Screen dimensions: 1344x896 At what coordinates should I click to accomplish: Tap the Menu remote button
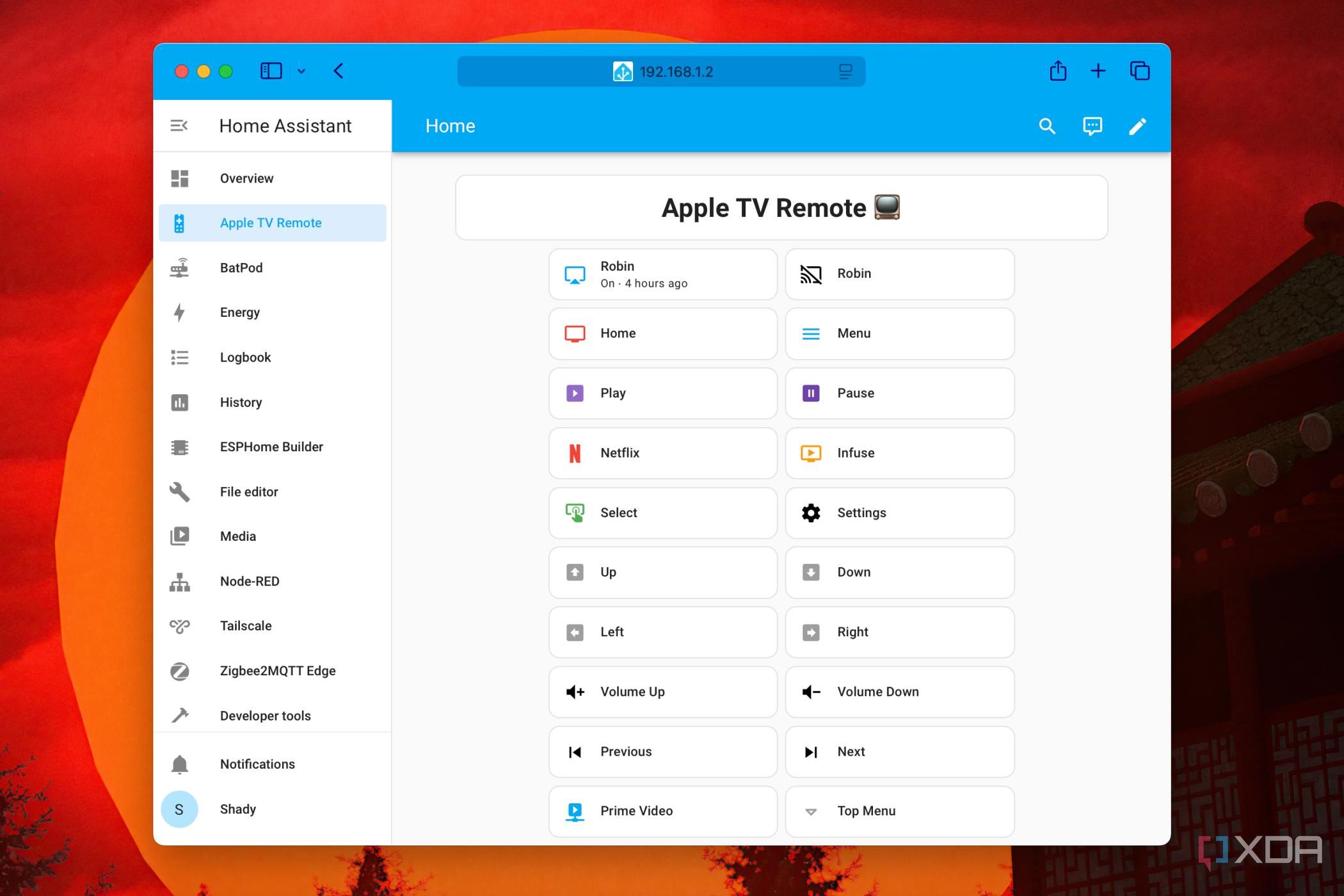pos(900,333)
